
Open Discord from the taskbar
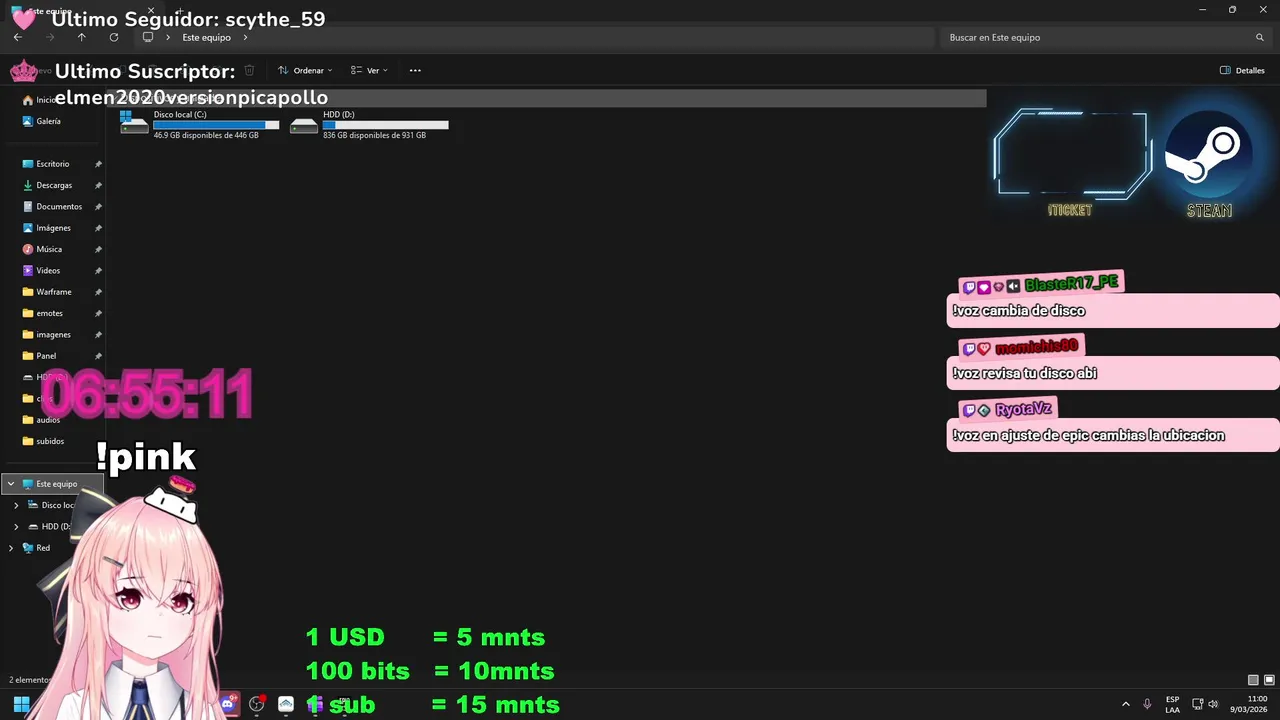(x=228, y=704)
